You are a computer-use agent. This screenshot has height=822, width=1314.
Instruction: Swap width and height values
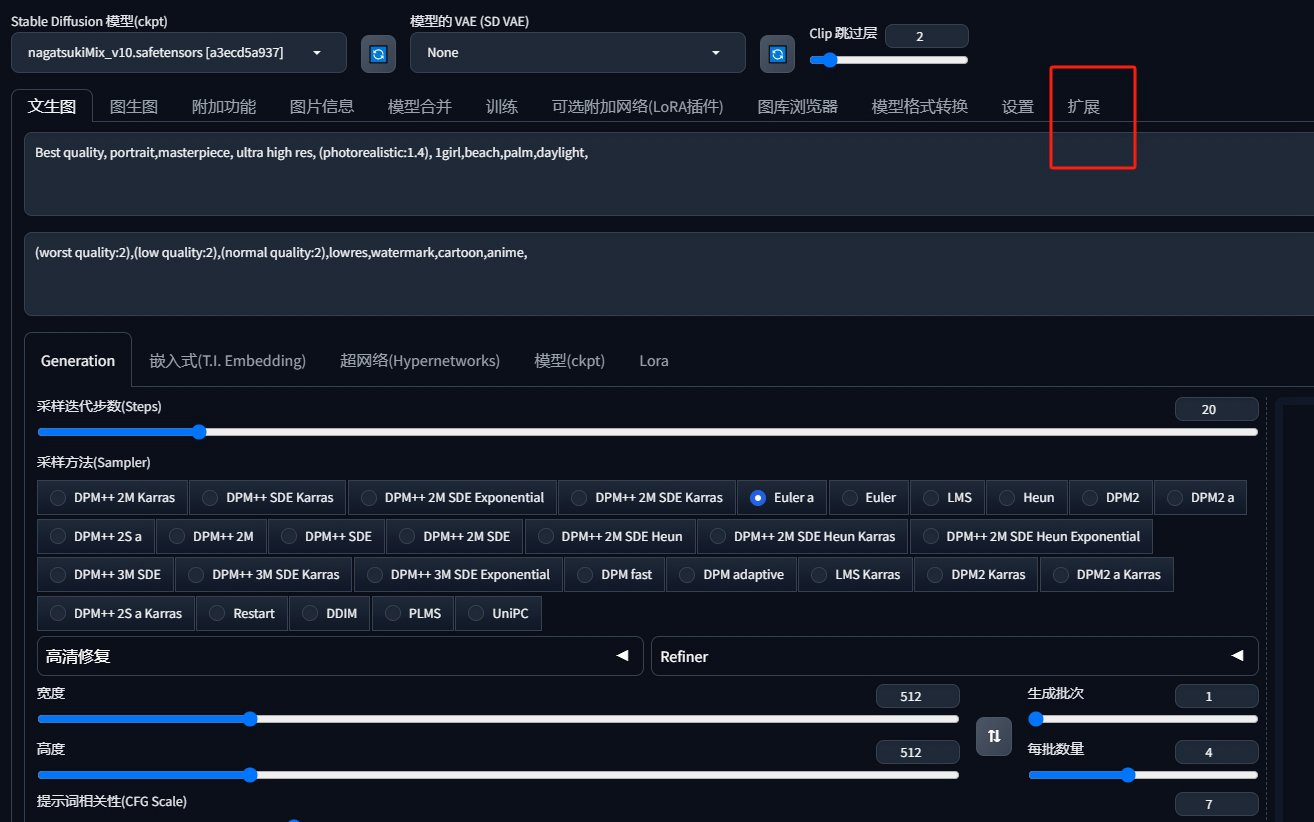coord(993,736)
